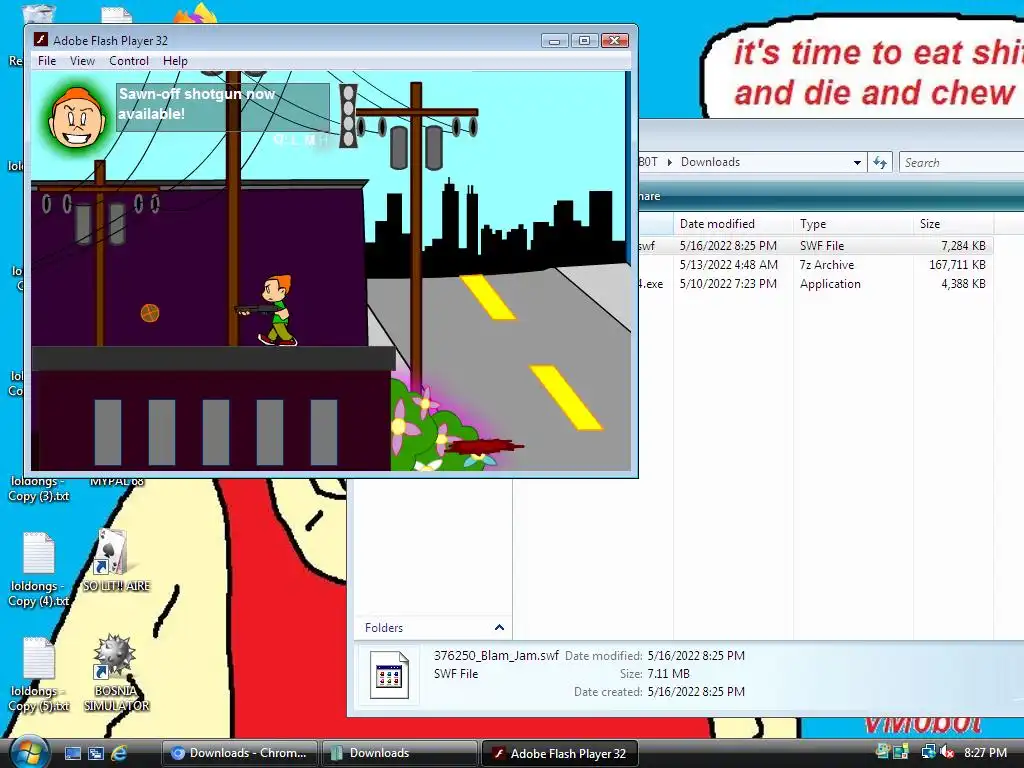Select the Application row dated 5/10/2022
The image size is (1024, 768).
click(815, 283)
